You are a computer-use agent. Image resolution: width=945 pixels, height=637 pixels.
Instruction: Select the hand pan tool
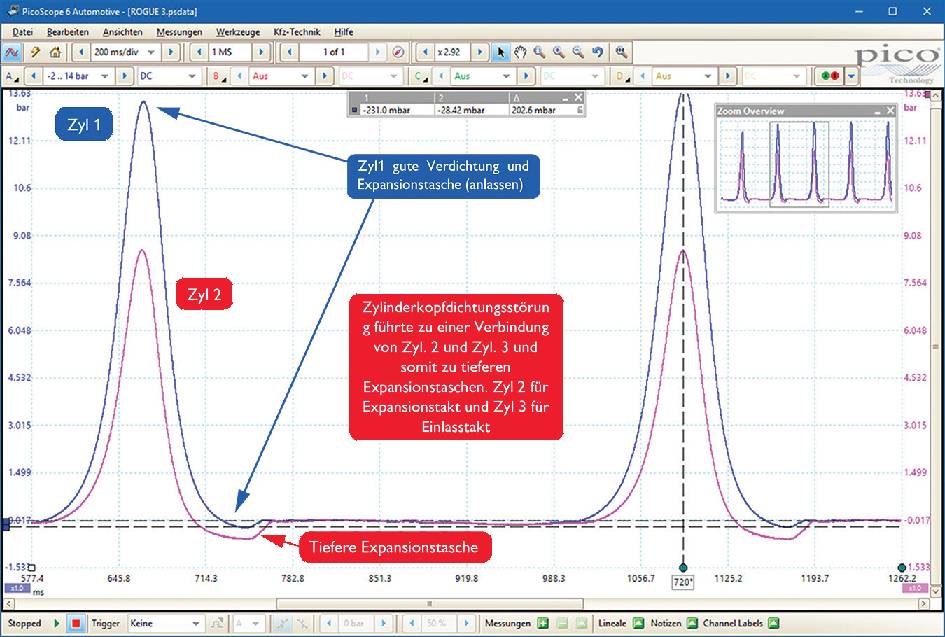[x=521, y=52]
